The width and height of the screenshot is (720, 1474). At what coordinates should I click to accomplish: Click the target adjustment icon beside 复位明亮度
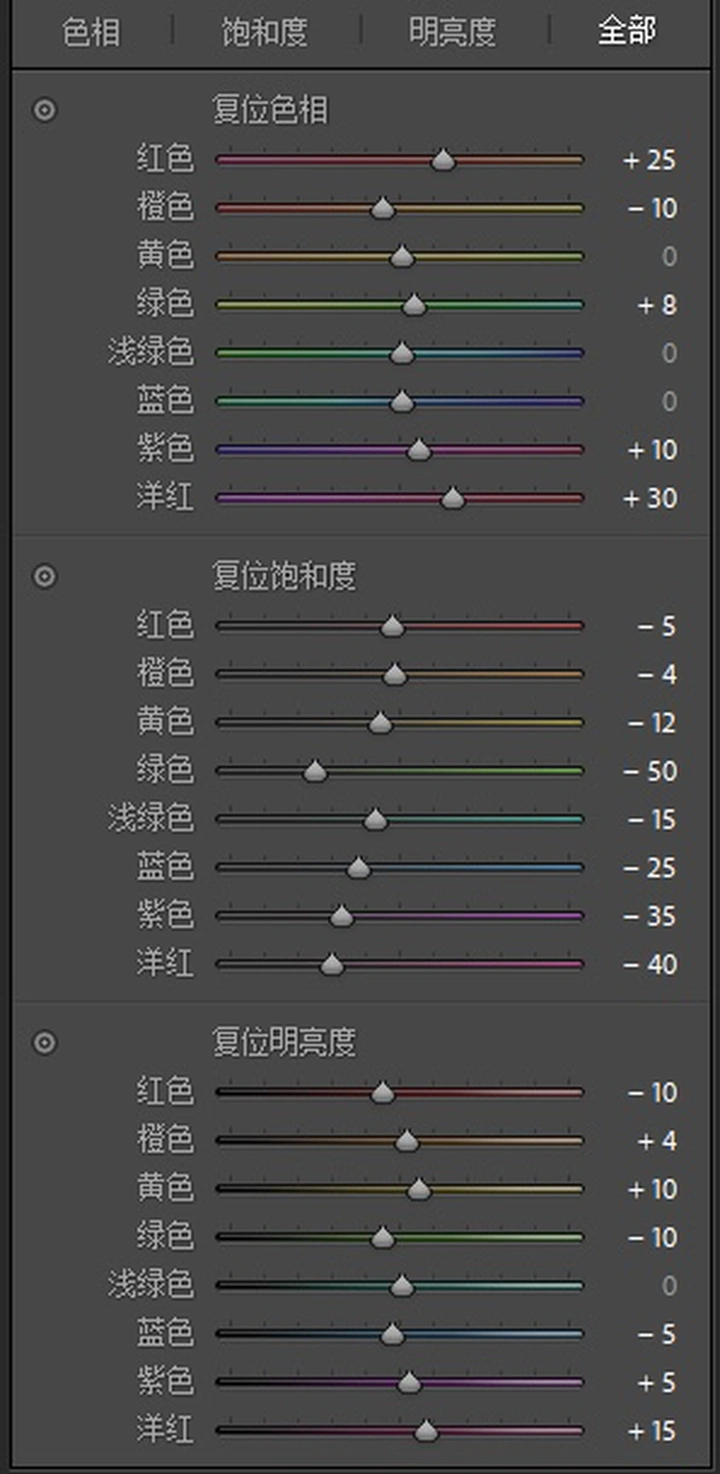[x=45, y=1043]
